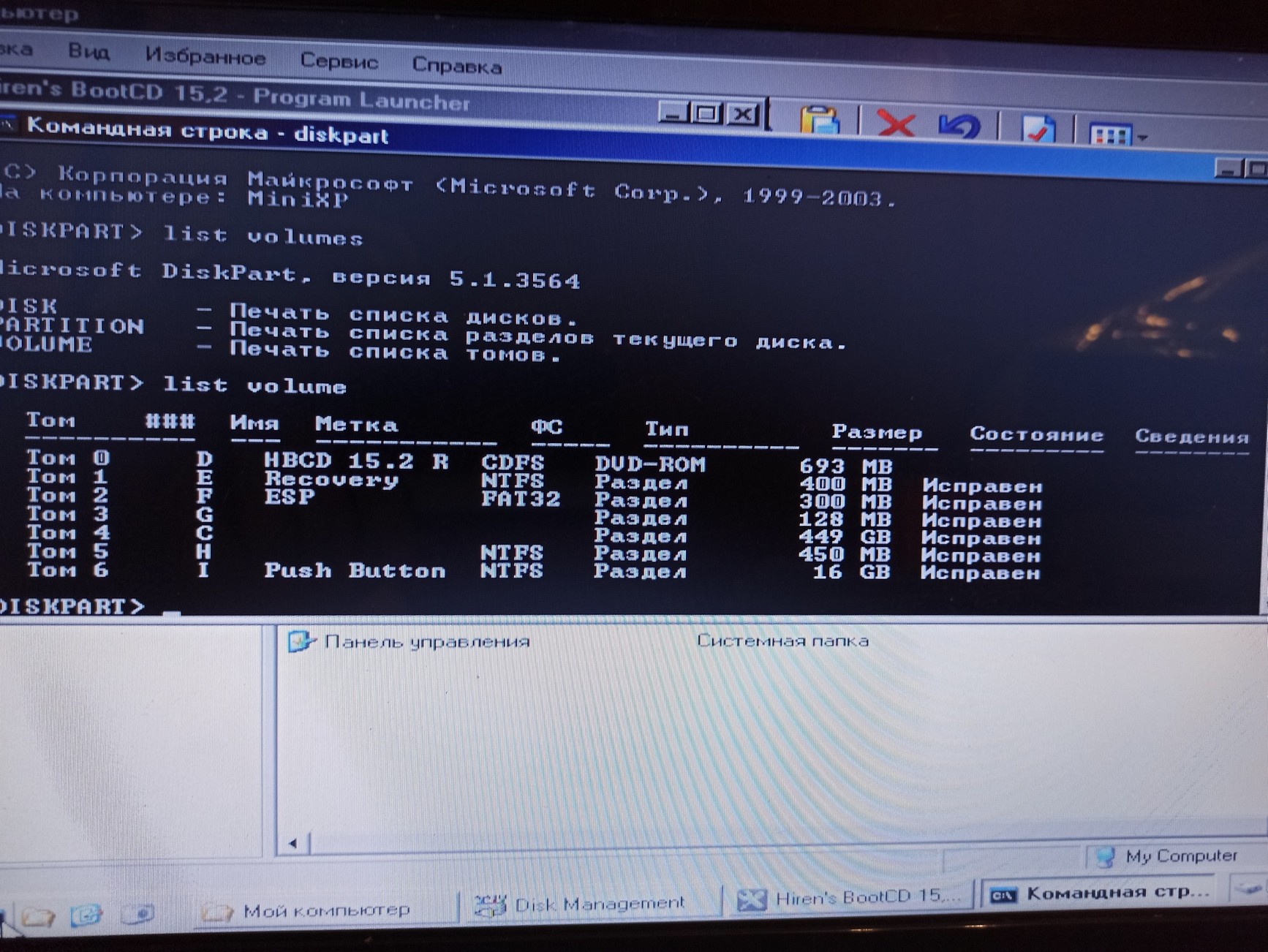
Task: Click the Том 4 row text
Action: pyautogui.click(x=68, y=532)
